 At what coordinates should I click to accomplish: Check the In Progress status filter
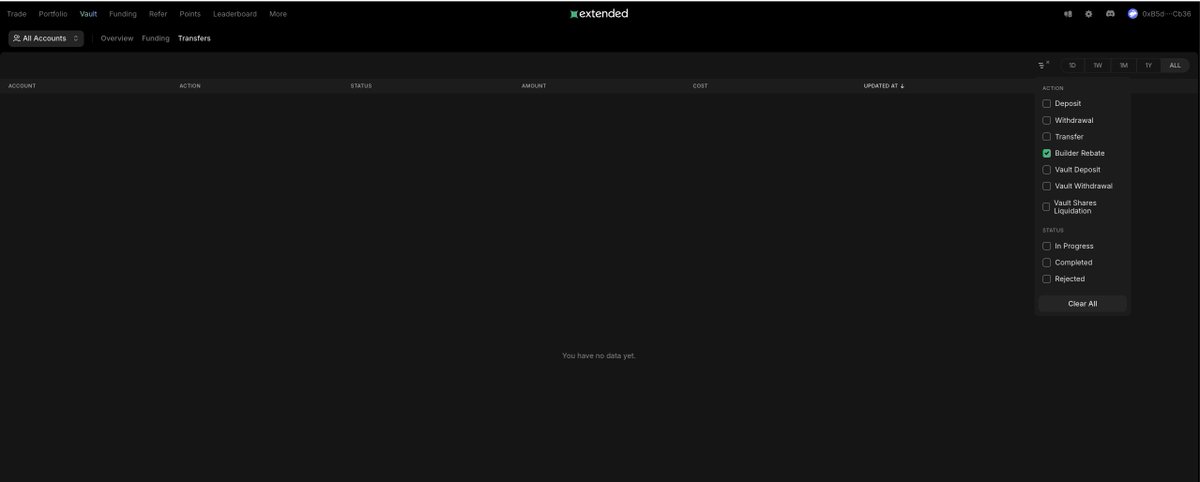(x=1047, y=246)
